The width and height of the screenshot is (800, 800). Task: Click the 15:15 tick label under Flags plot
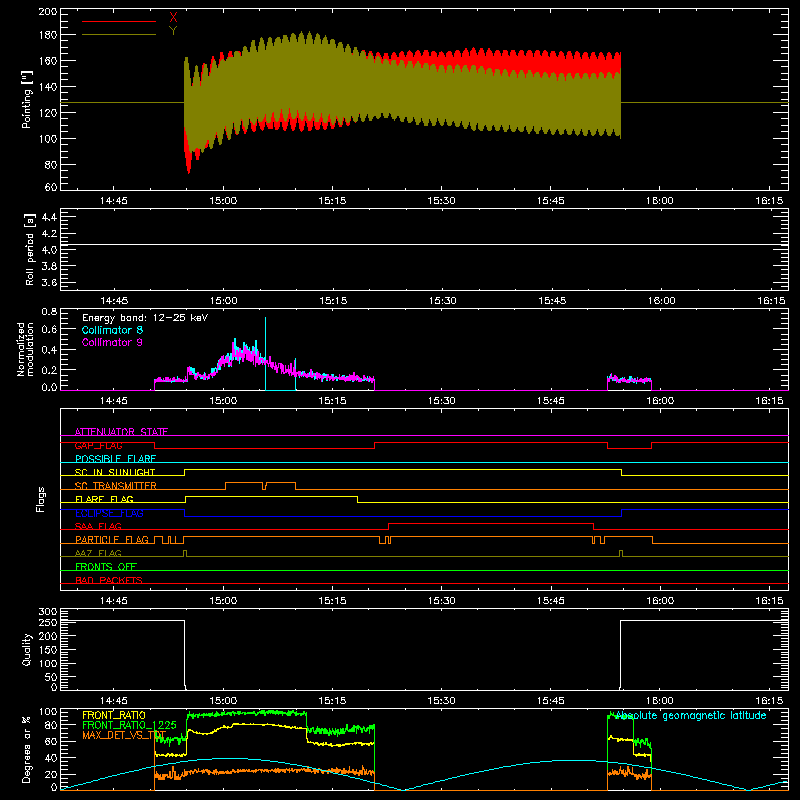click(x=332, y=601)
